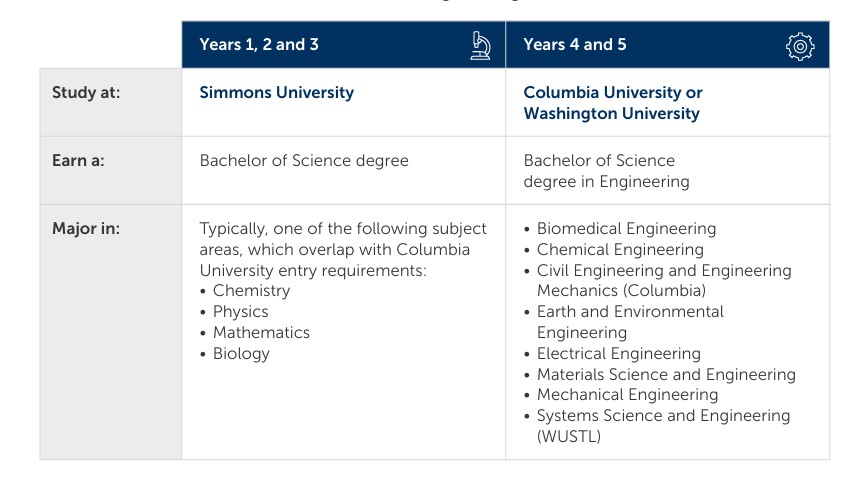Viewport: 845px width, 492px height.
Task: Click the Earn a: row label
Action: pos(78,161)
